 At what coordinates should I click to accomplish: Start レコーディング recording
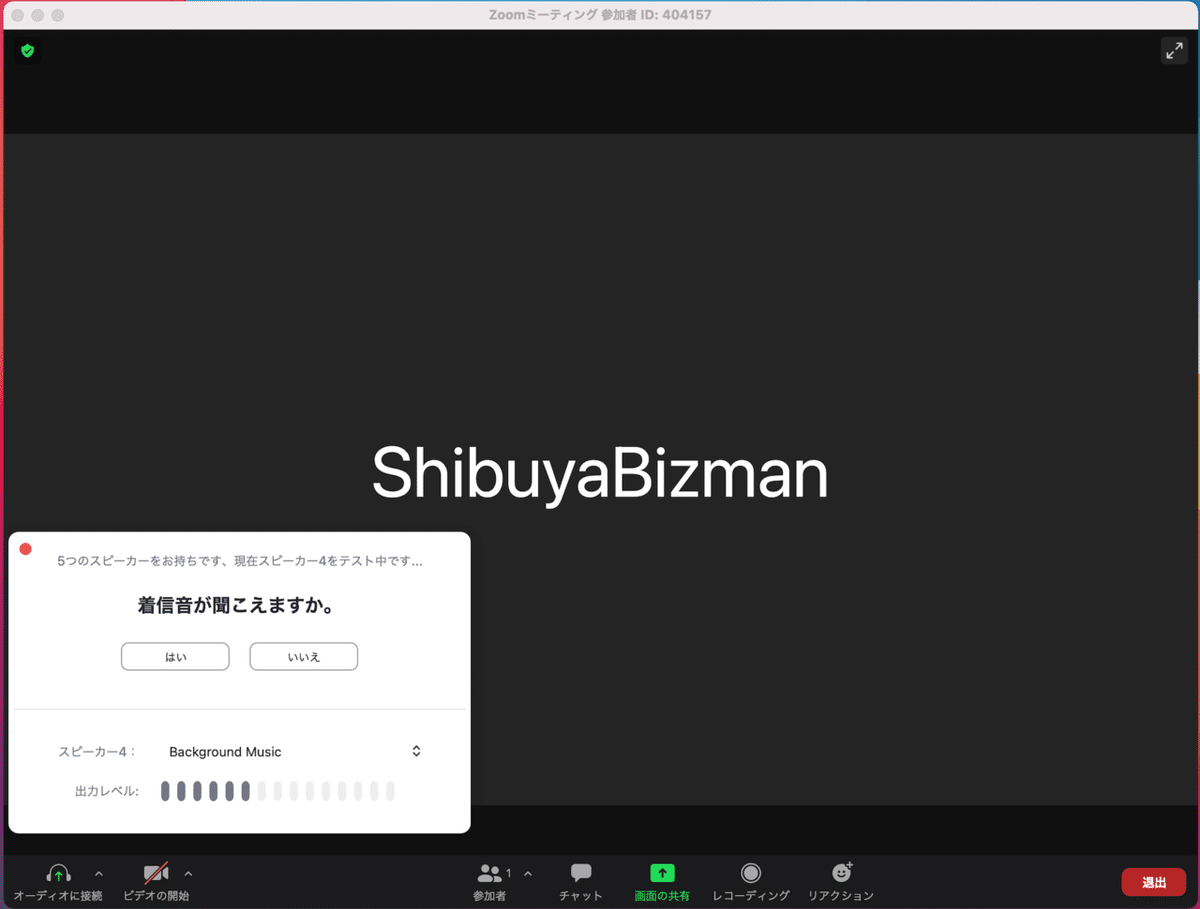751,882
